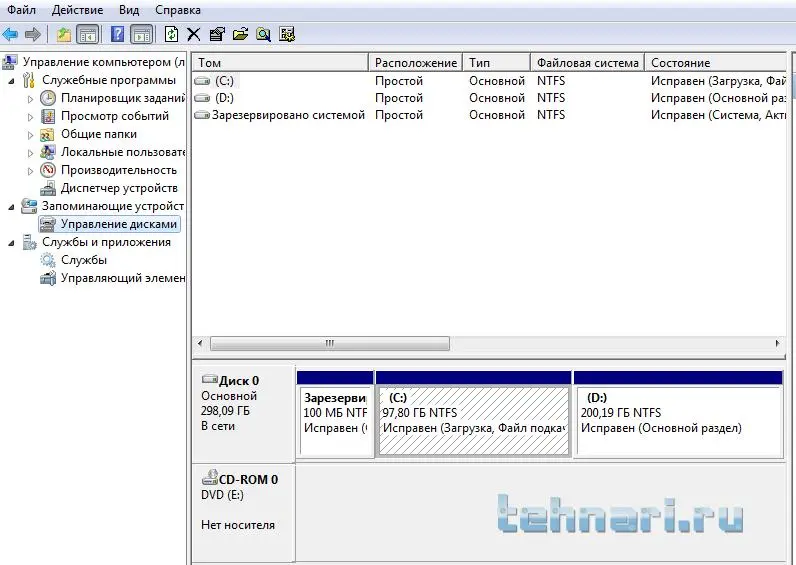Image resolution: width=796 pixels, height=565 pixels.
Task: Select volume (D:) in the list
Action: pos(224,98)
